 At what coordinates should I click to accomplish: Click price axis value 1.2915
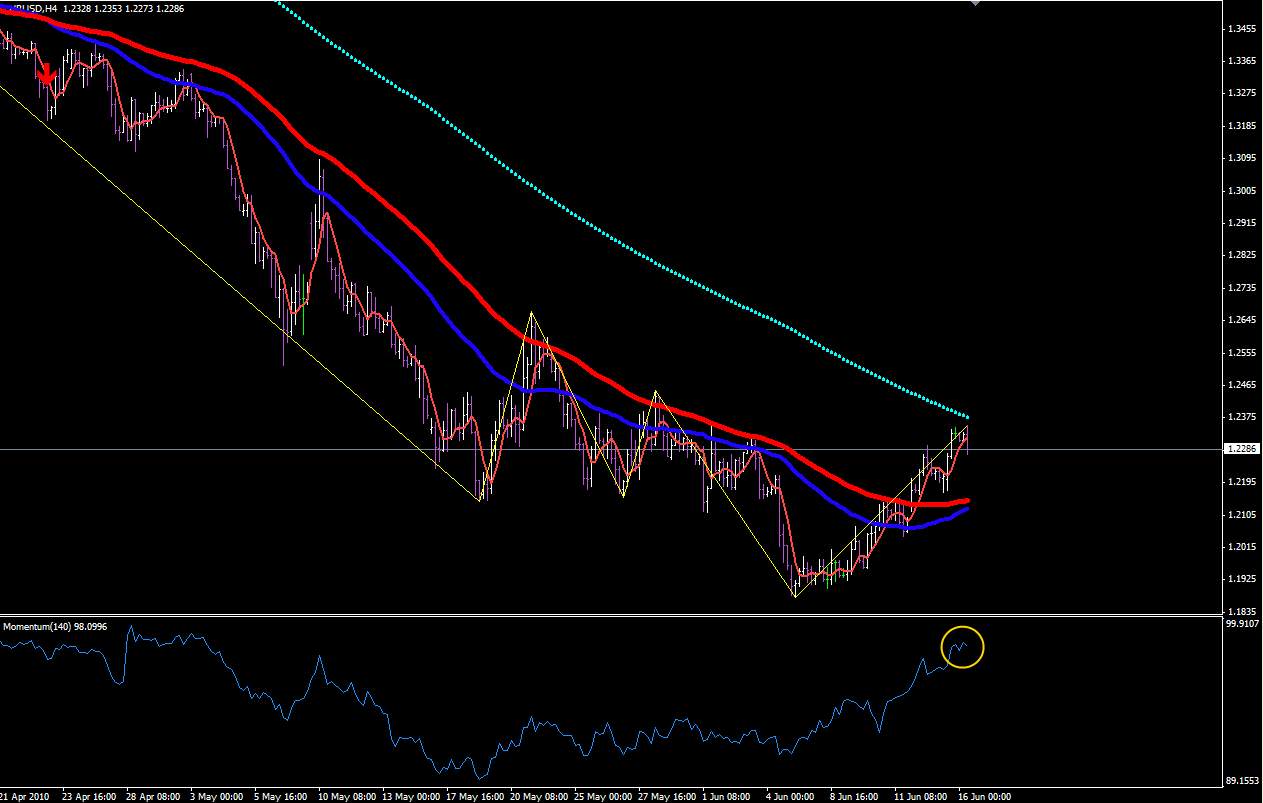(1242, 223)
